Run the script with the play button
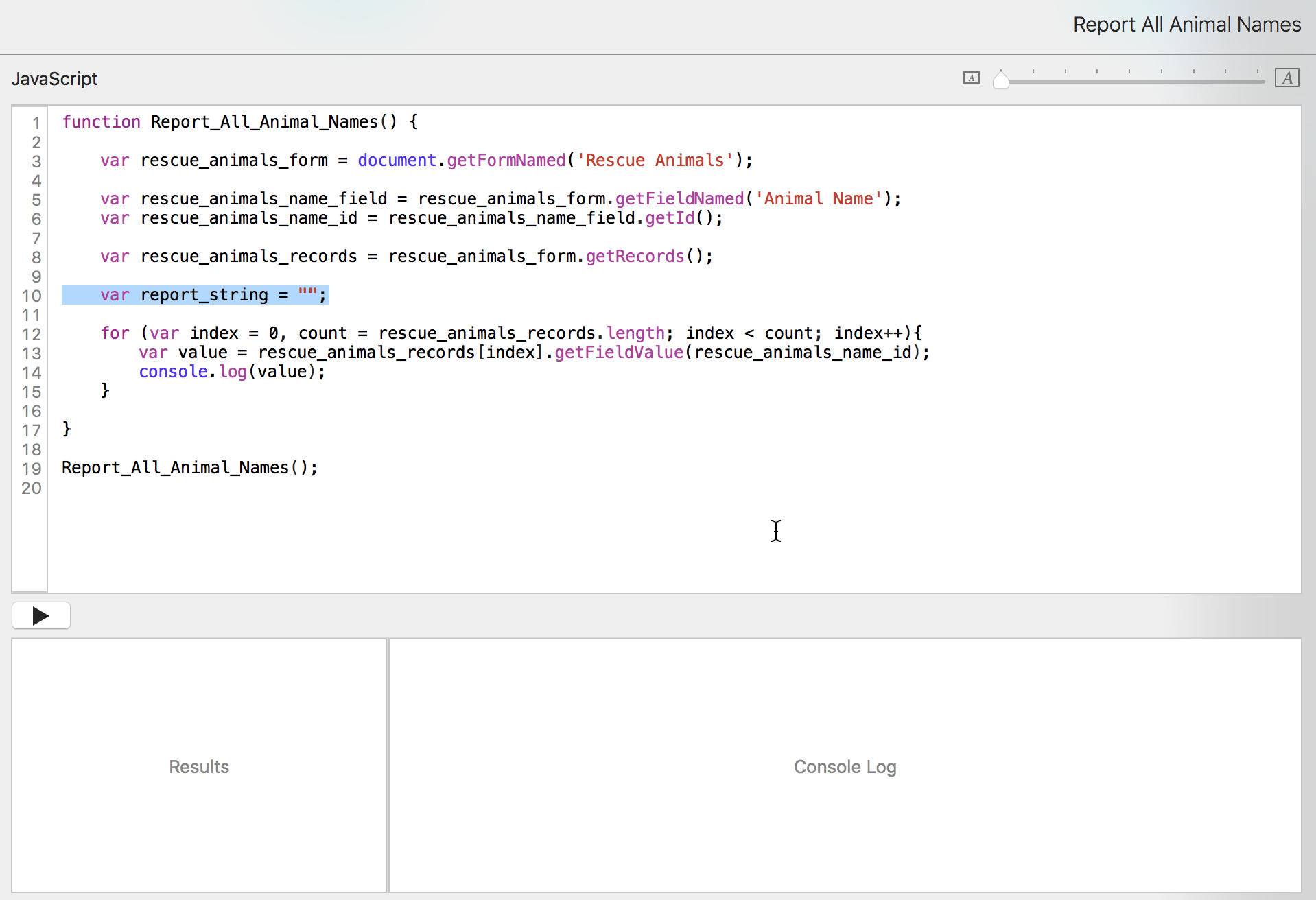The width and height of the screenshot is (1316, 900). (x=40, y=615)
